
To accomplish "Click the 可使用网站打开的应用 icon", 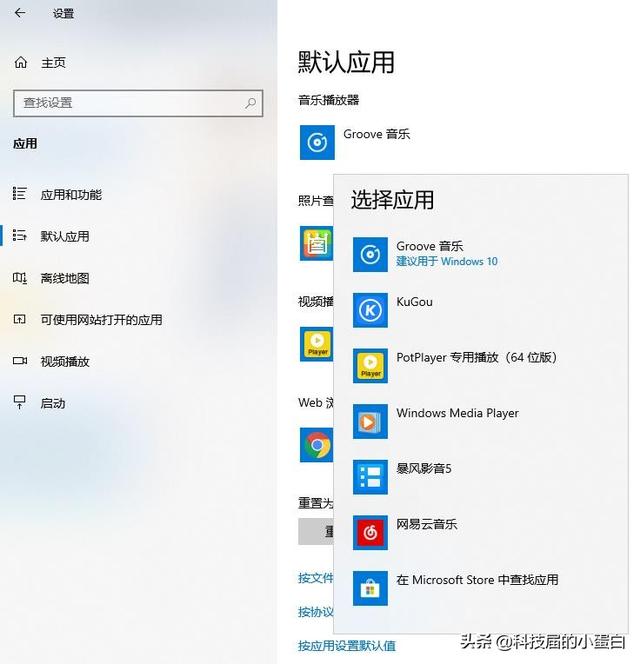I will (19, 319).
